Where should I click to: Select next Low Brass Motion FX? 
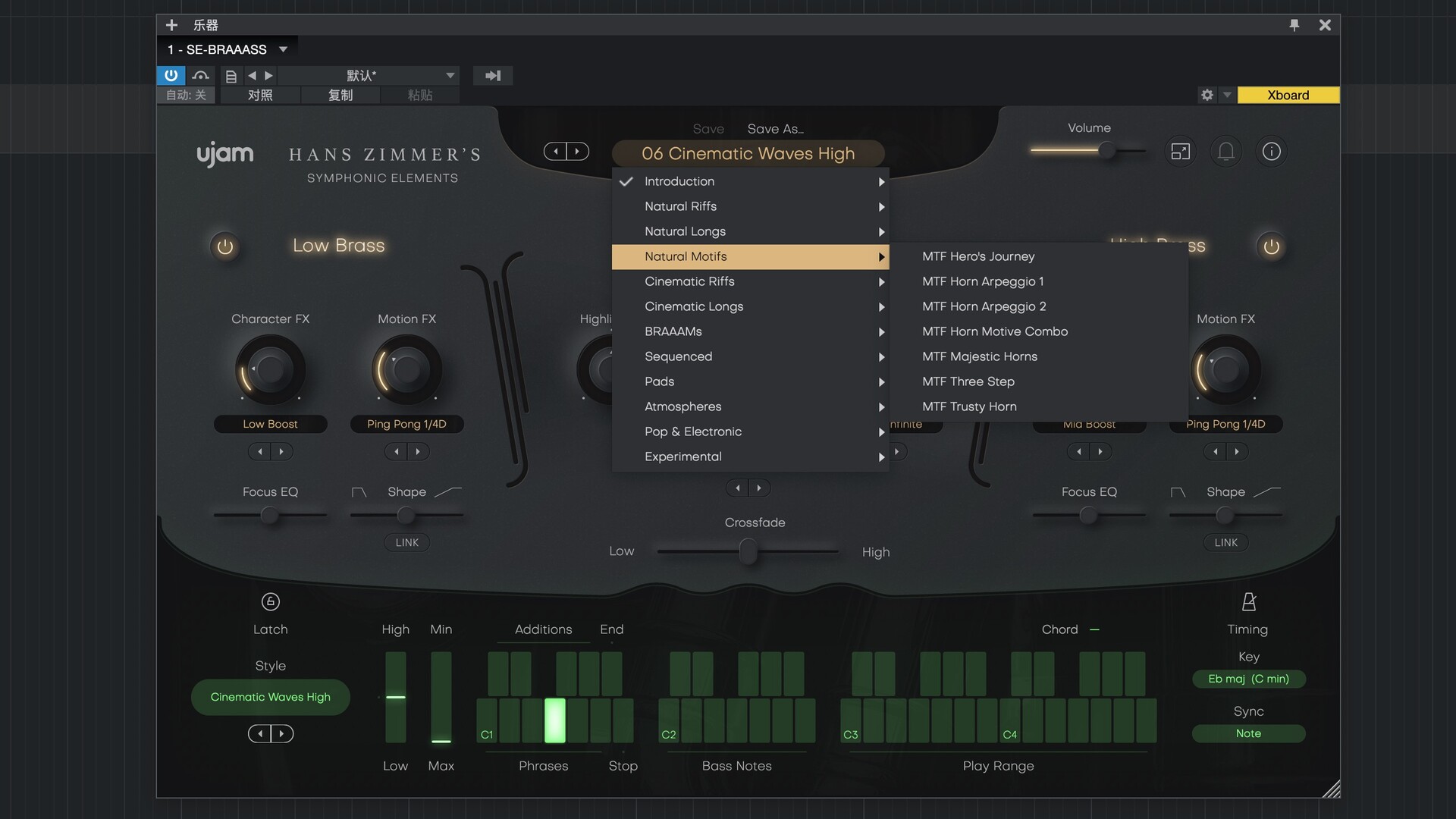tap(418, 451)
